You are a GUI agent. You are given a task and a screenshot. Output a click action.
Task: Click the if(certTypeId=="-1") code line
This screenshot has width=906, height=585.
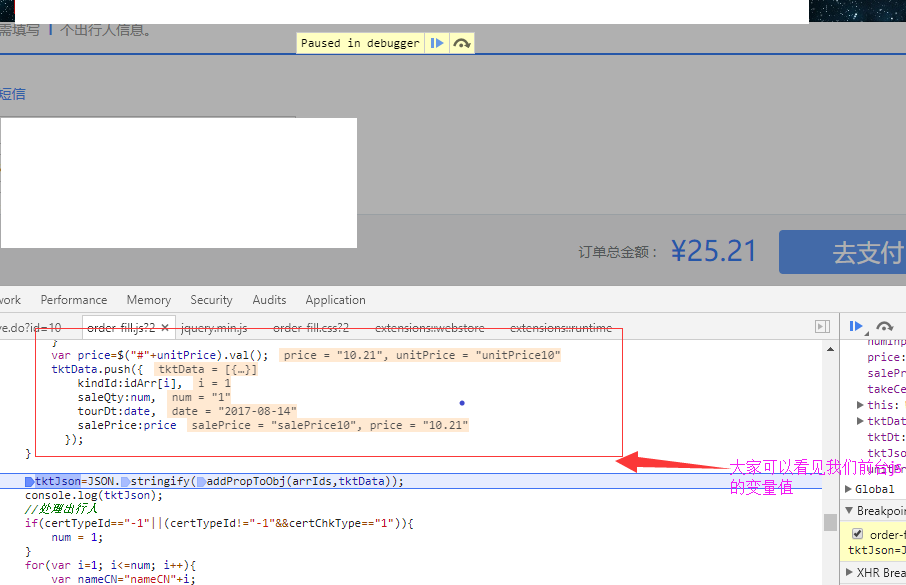tap(219, 523)
